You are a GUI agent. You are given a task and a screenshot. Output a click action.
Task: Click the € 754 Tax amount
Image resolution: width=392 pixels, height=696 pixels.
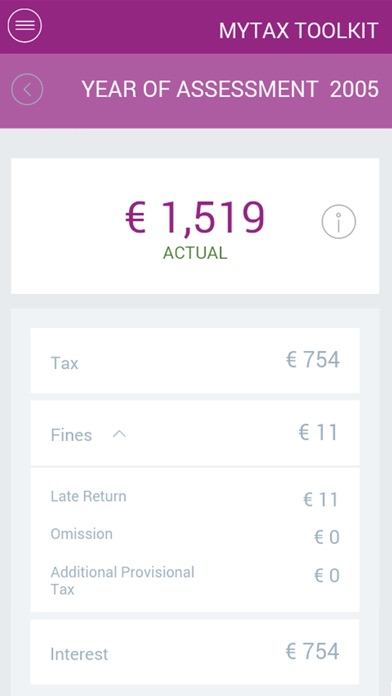pos(313,359)
